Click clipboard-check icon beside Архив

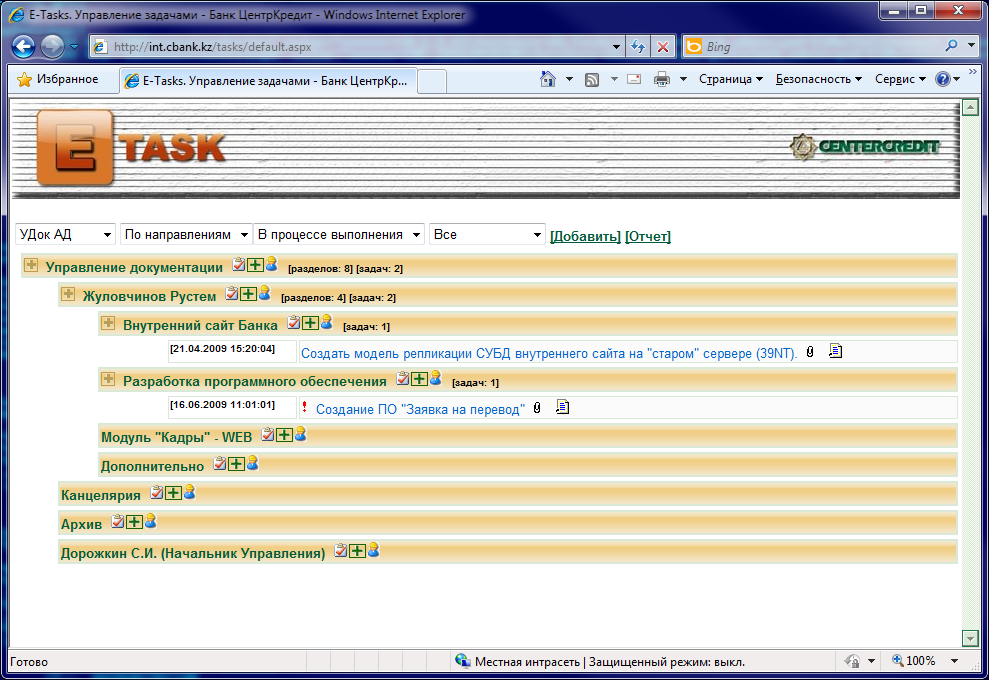coord(117,521)
